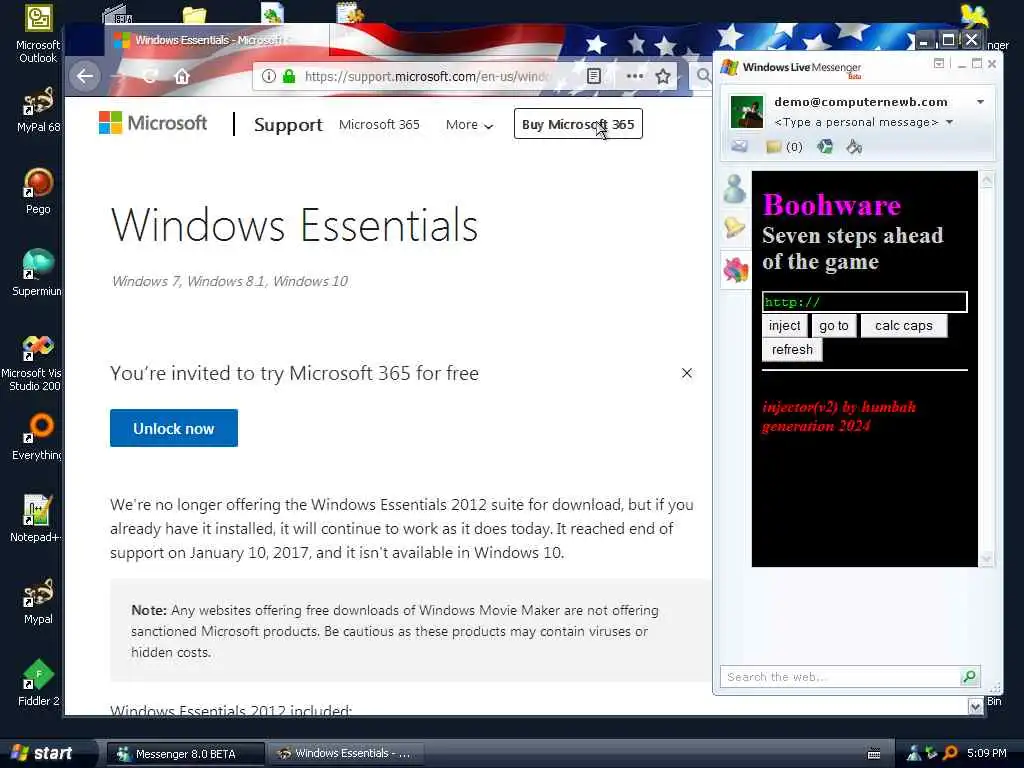Switch to Windows Essentials taskbar button
Viewport: 1024px width, 768px height.
point(345,754)
